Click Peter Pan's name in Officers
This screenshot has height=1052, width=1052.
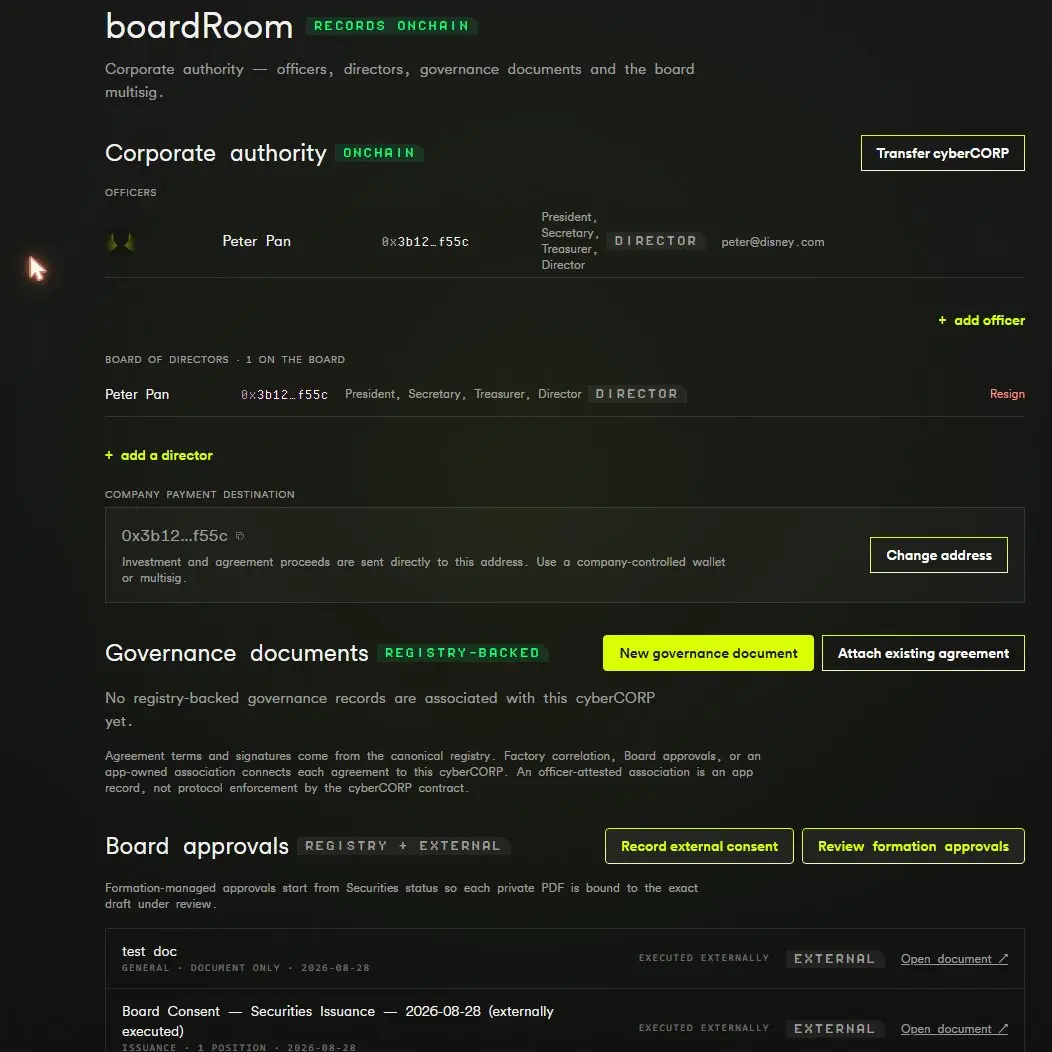[257, 242]
